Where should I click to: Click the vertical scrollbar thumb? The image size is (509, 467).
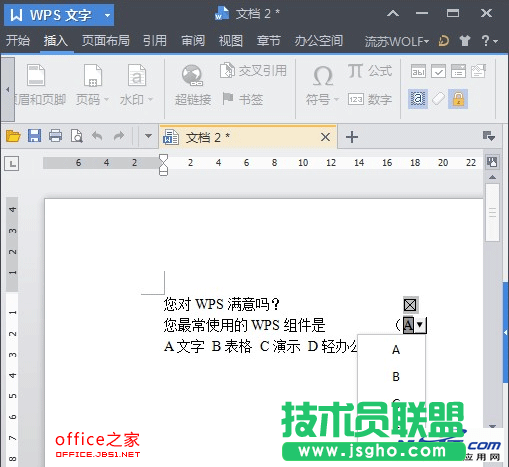coord(492,212)
